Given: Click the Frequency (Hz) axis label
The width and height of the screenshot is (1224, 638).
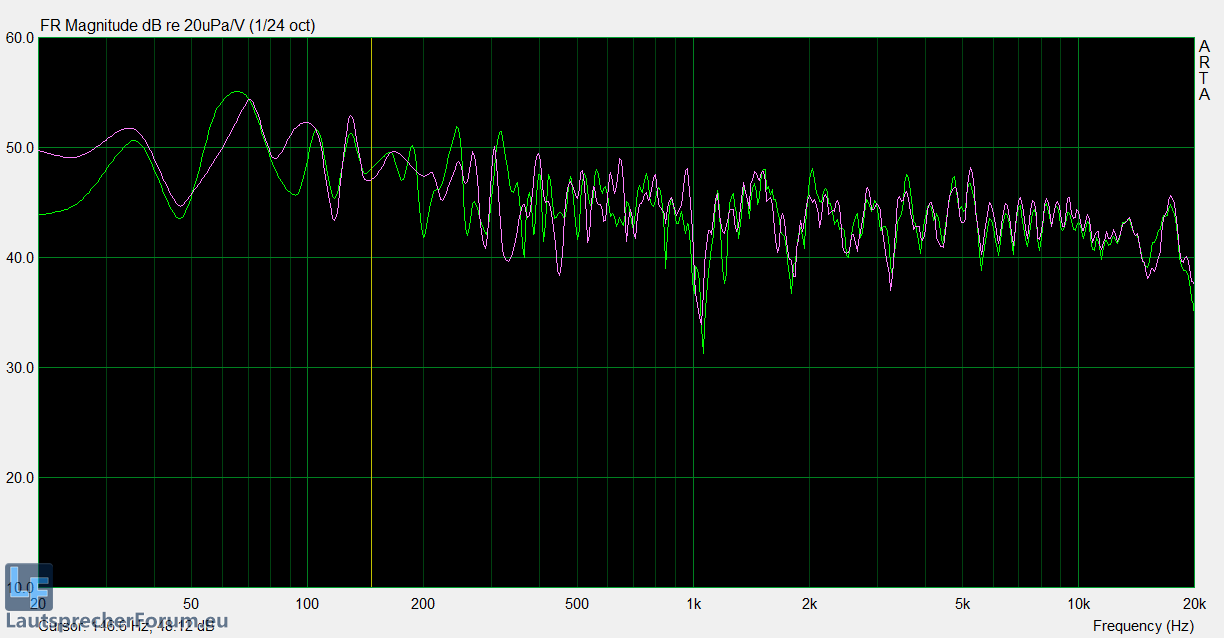Looking at the screenshot, I should tap(1143, 626).
